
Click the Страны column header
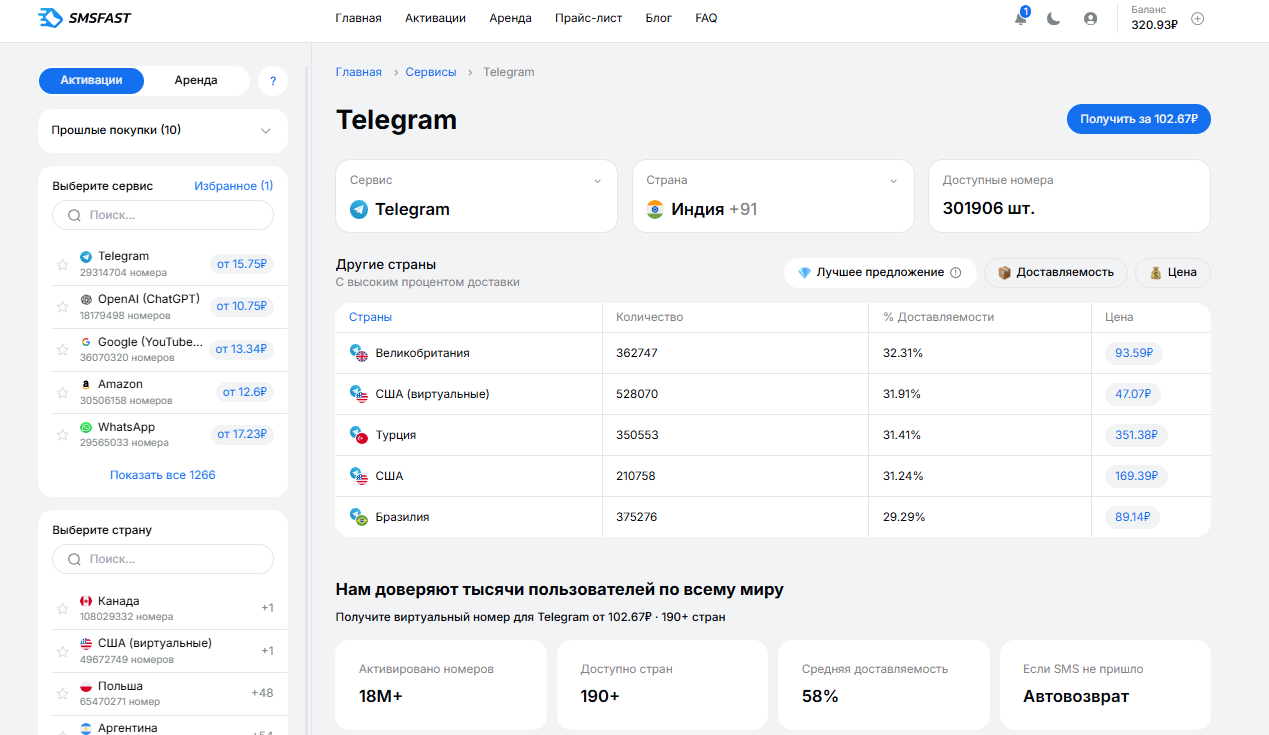click(x=370, y=317)
